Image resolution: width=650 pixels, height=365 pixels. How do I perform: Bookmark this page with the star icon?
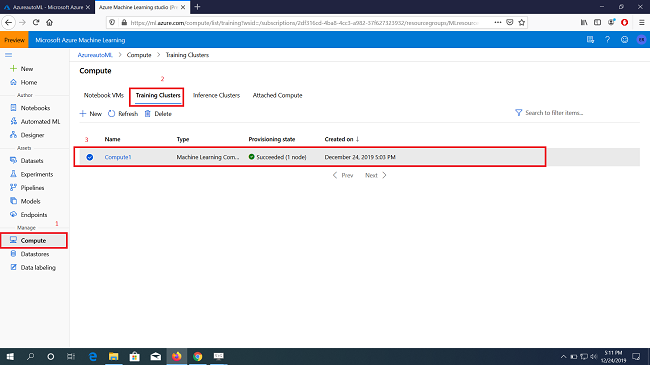[x=521, y=22]
